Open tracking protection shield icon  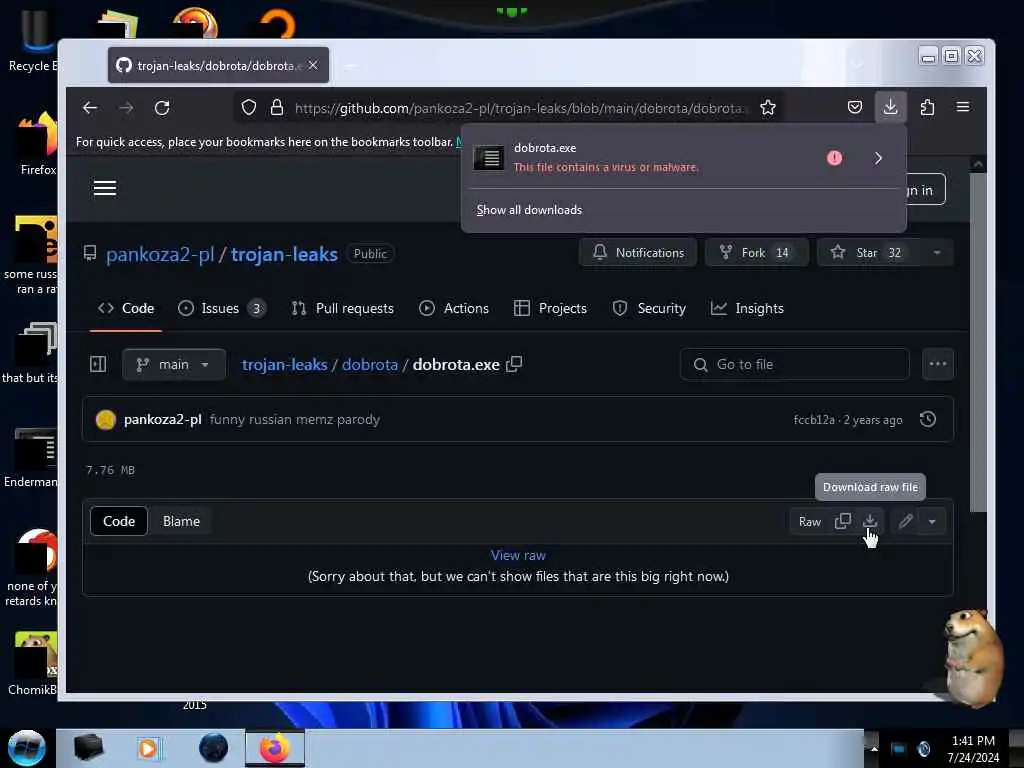[x=249, y=108]
